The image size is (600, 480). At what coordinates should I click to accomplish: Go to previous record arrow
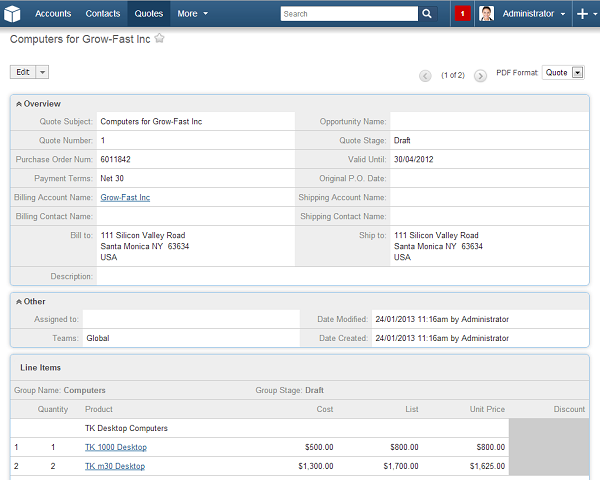425,75
